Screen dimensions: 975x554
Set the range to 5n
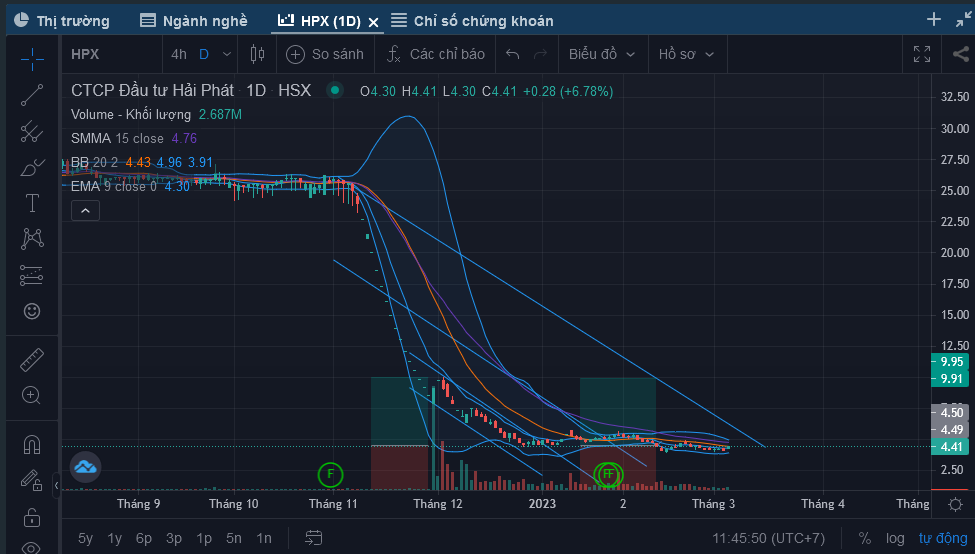[234, 538]
